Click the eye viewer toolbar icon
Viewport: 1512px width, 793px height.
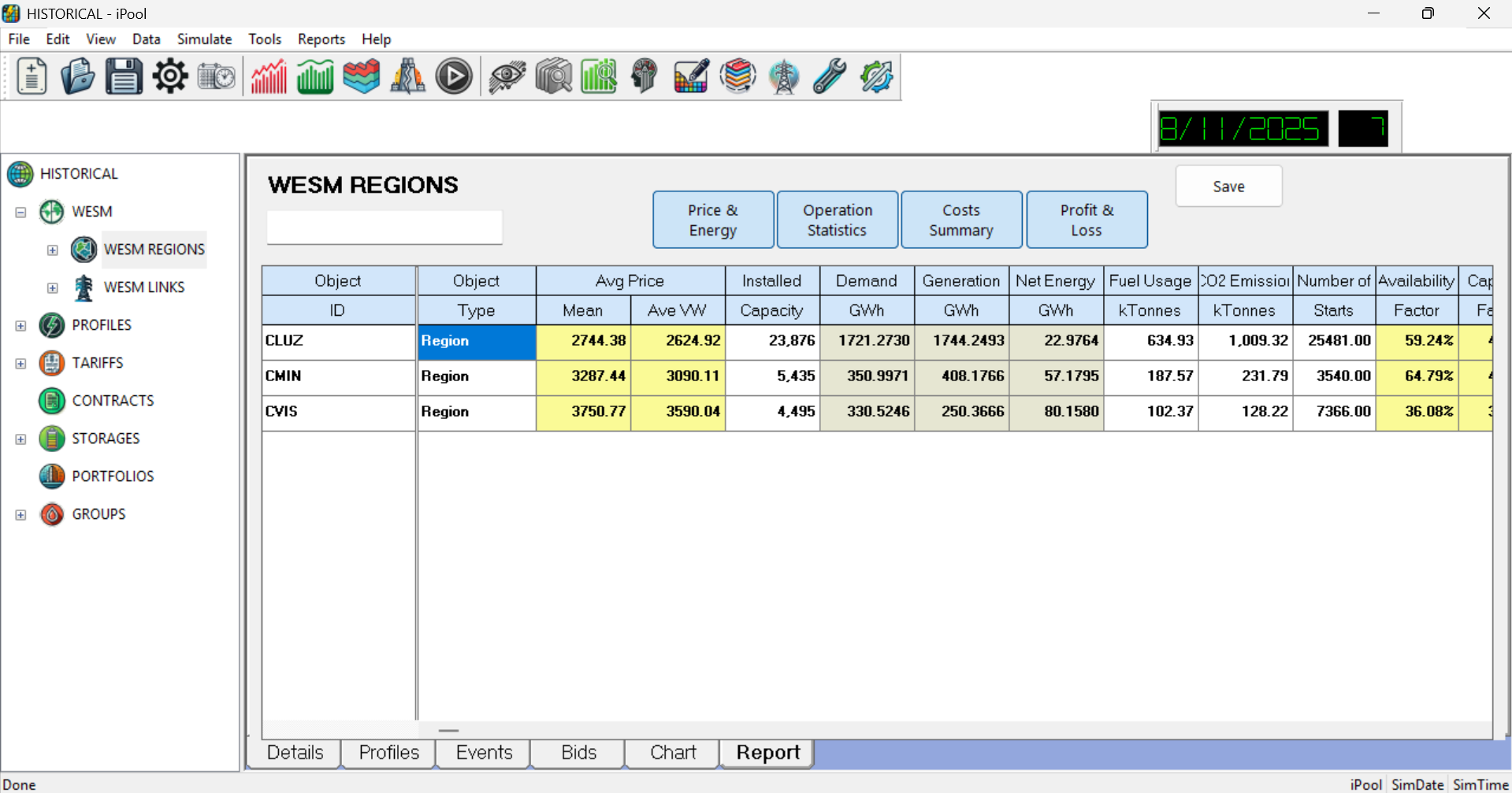point(507,77)
